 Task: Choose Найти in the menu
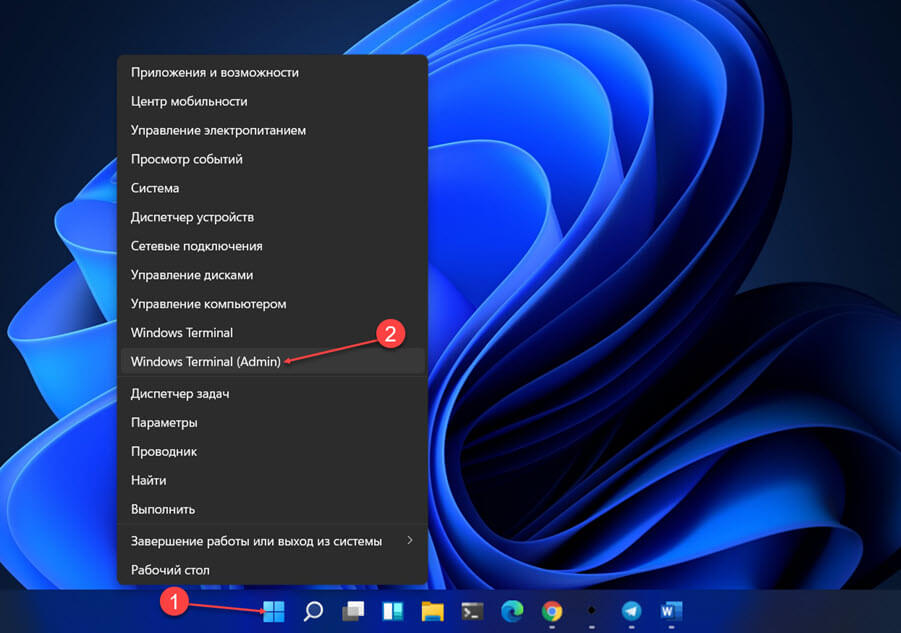click(272, 480)
